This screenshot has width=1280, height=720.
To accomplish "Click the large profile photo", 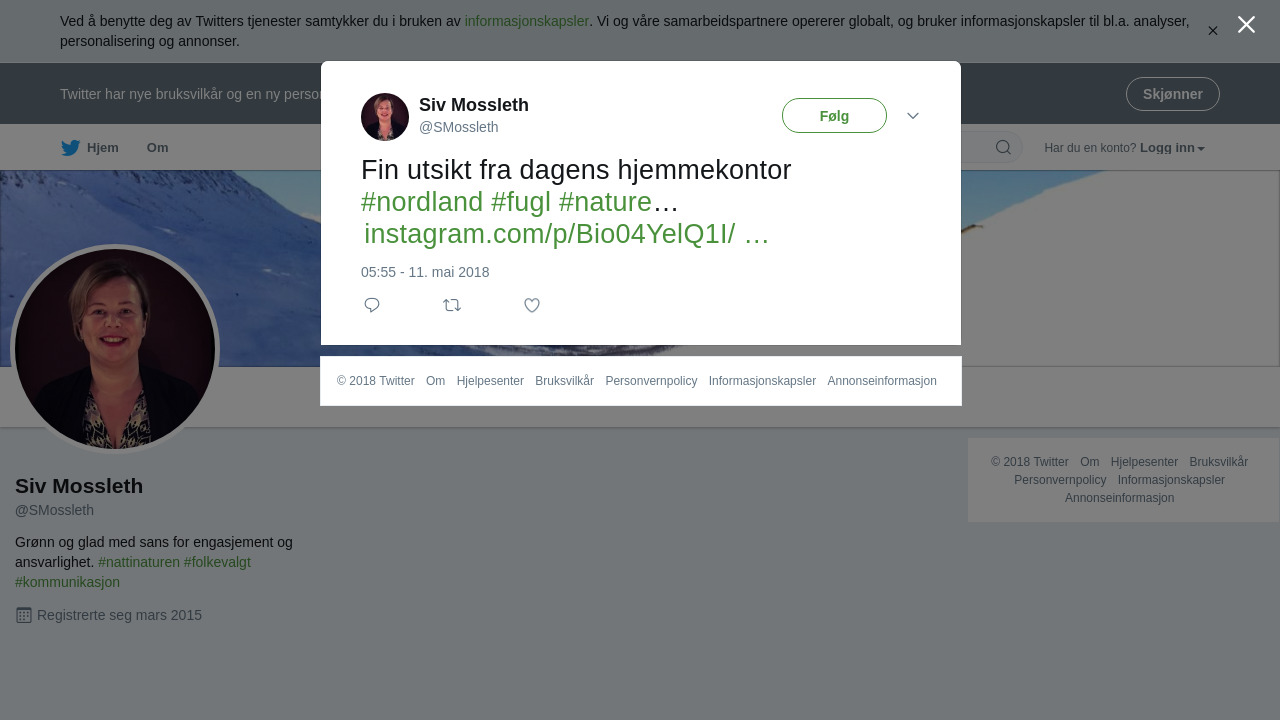I will (115, 349).
